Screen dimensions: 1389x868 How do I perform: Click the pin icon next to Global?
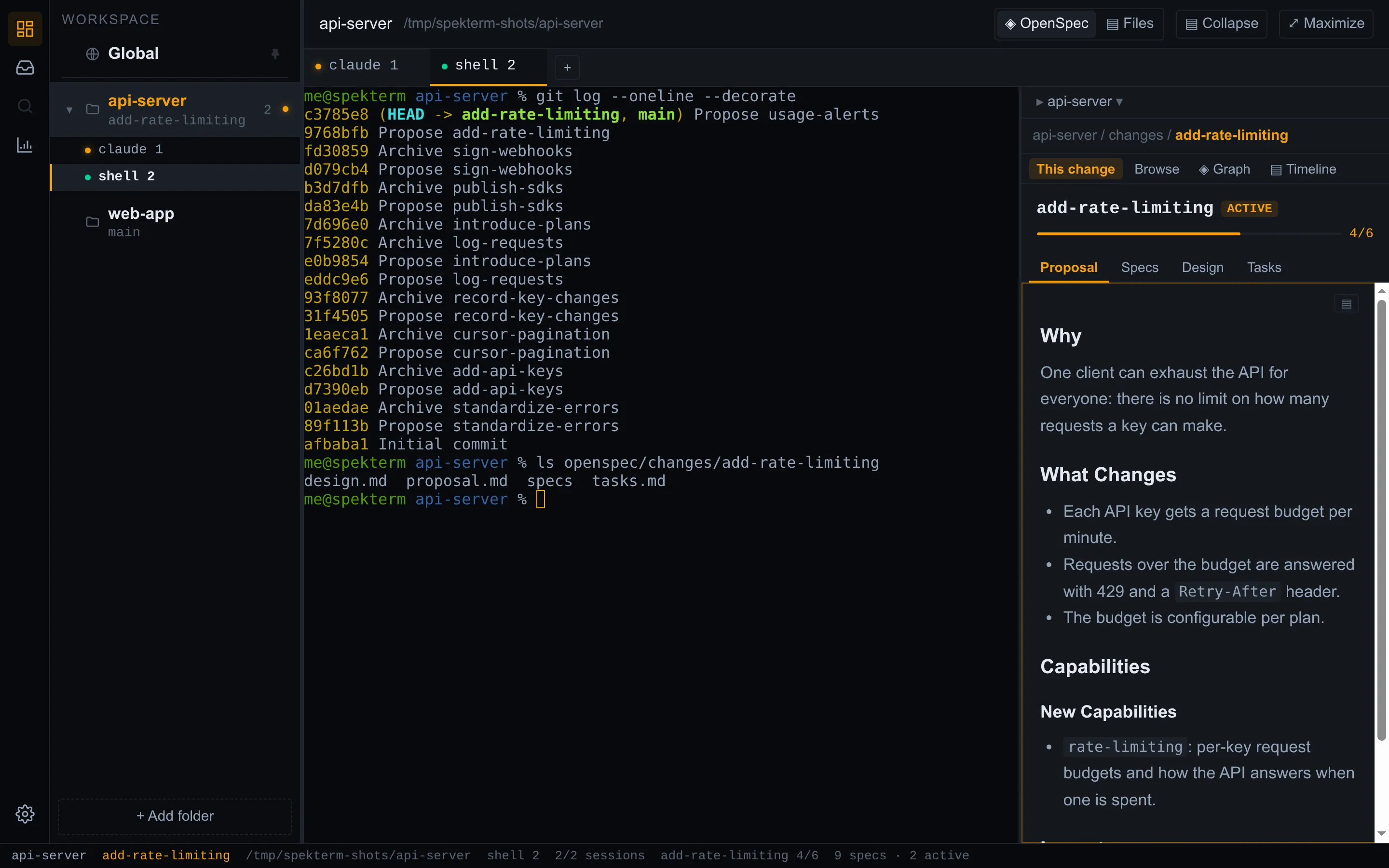point(275,54)
